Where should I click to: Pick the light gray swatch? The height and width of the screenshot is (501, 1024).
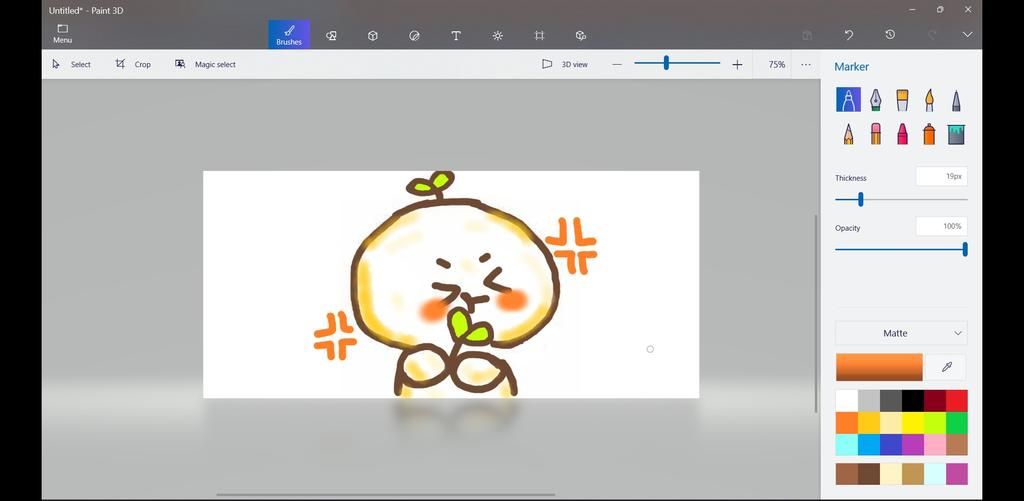click(869, 400)
